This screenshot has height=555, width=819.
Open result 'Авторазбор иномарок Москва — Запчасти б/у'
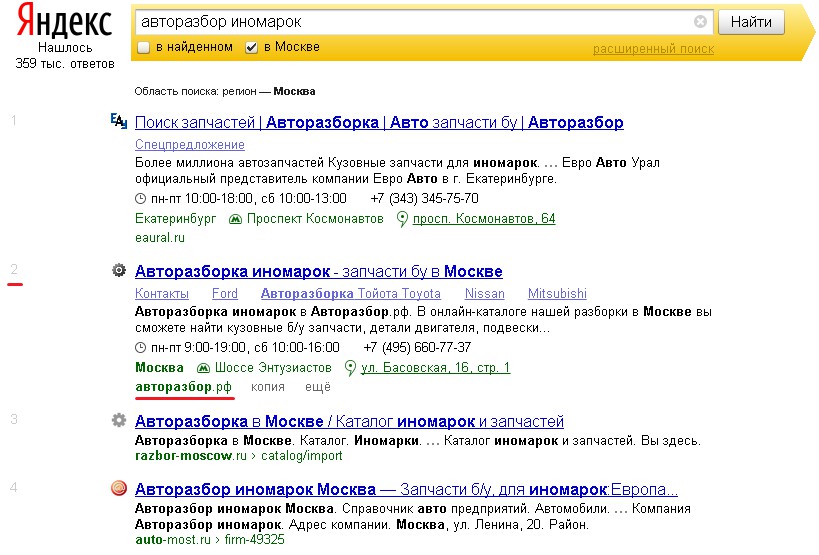(406, 489)
